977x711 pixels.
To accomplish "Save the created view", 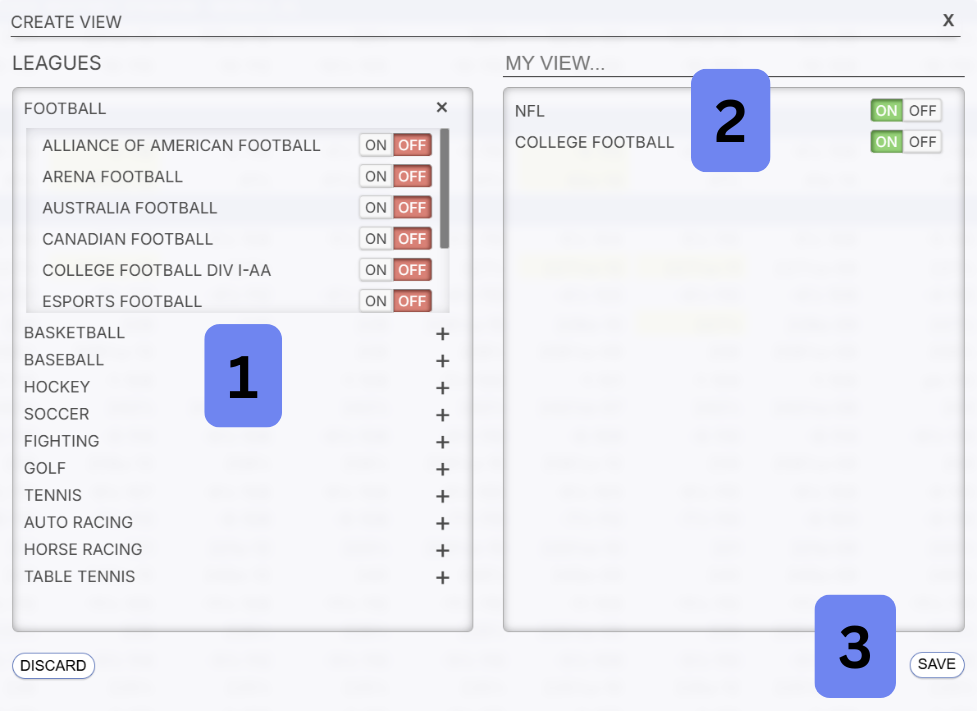I will point(936,664).
